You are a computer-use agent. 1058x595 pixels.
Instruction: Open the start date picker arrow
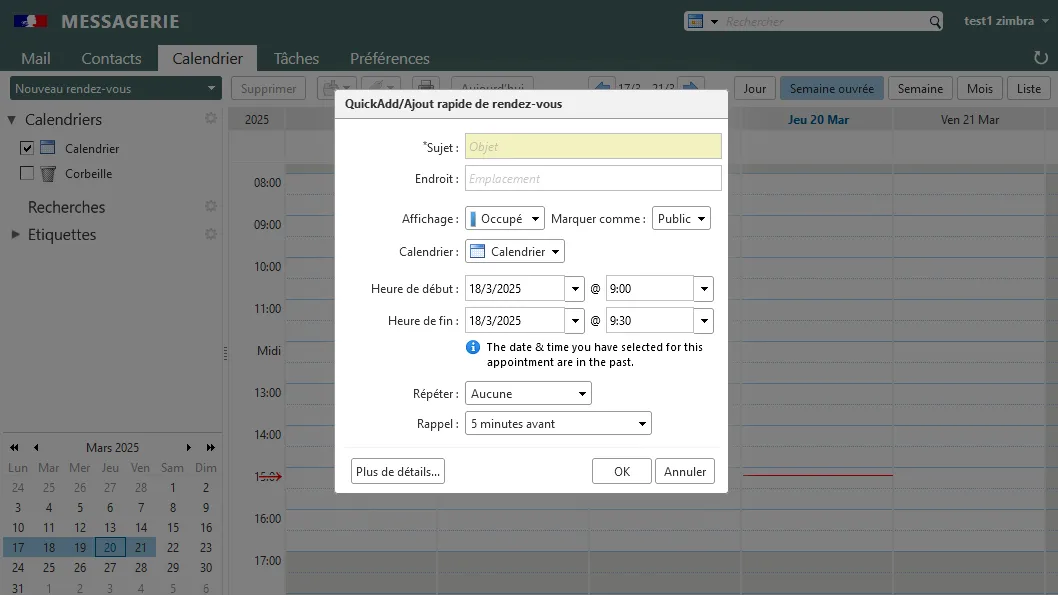click(575, 289)
